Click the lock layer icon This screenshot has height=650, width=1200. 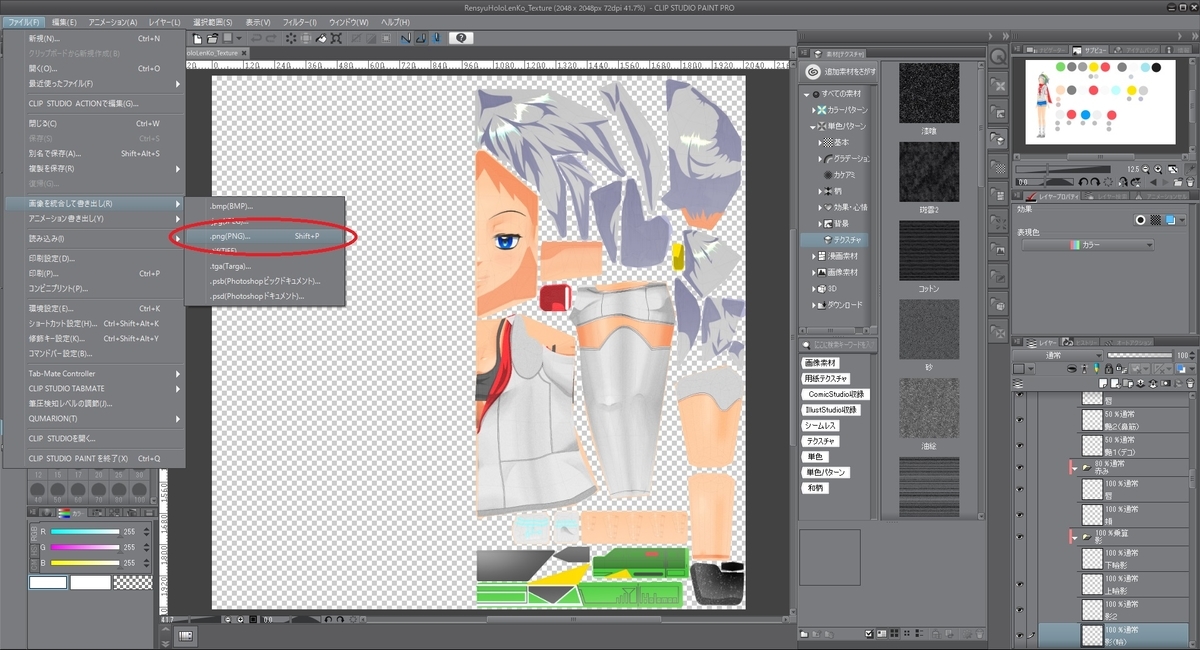1109,369
